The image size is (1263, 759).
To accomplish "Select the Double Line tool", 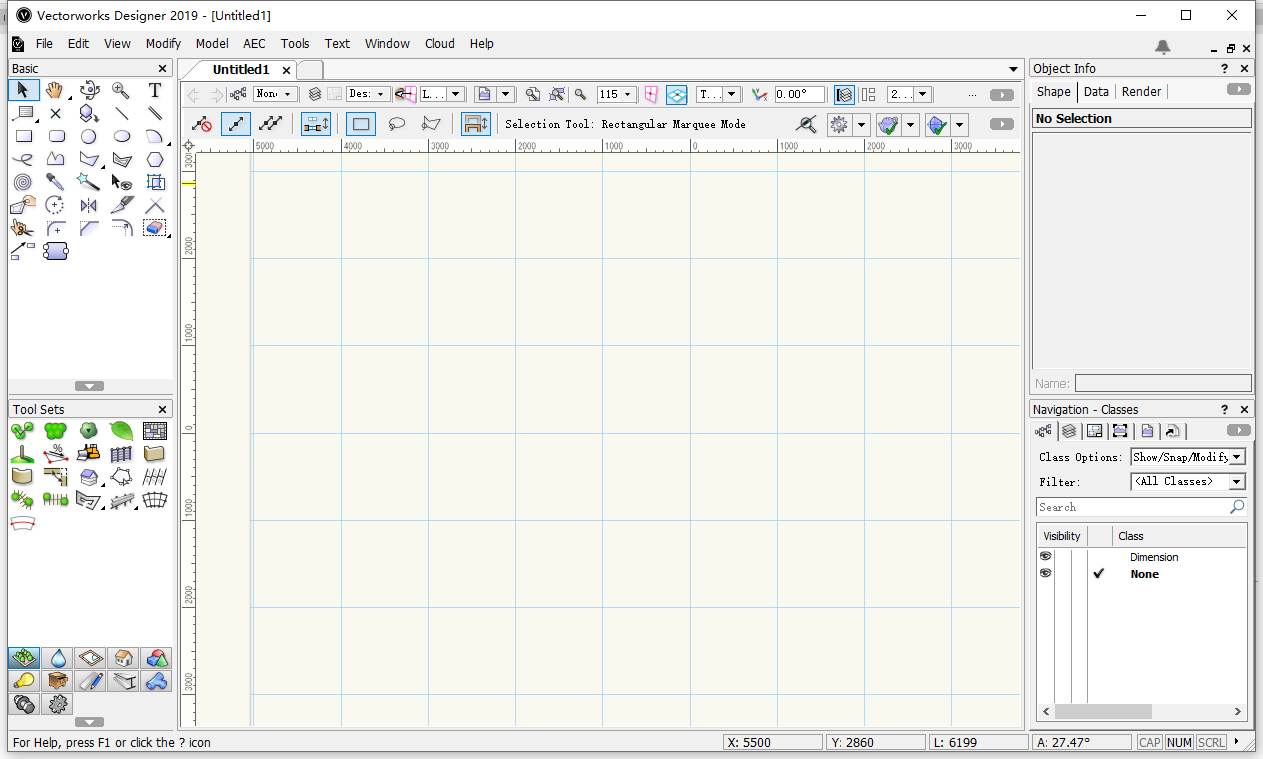I will pyautogui.click(x=155, y=113).
